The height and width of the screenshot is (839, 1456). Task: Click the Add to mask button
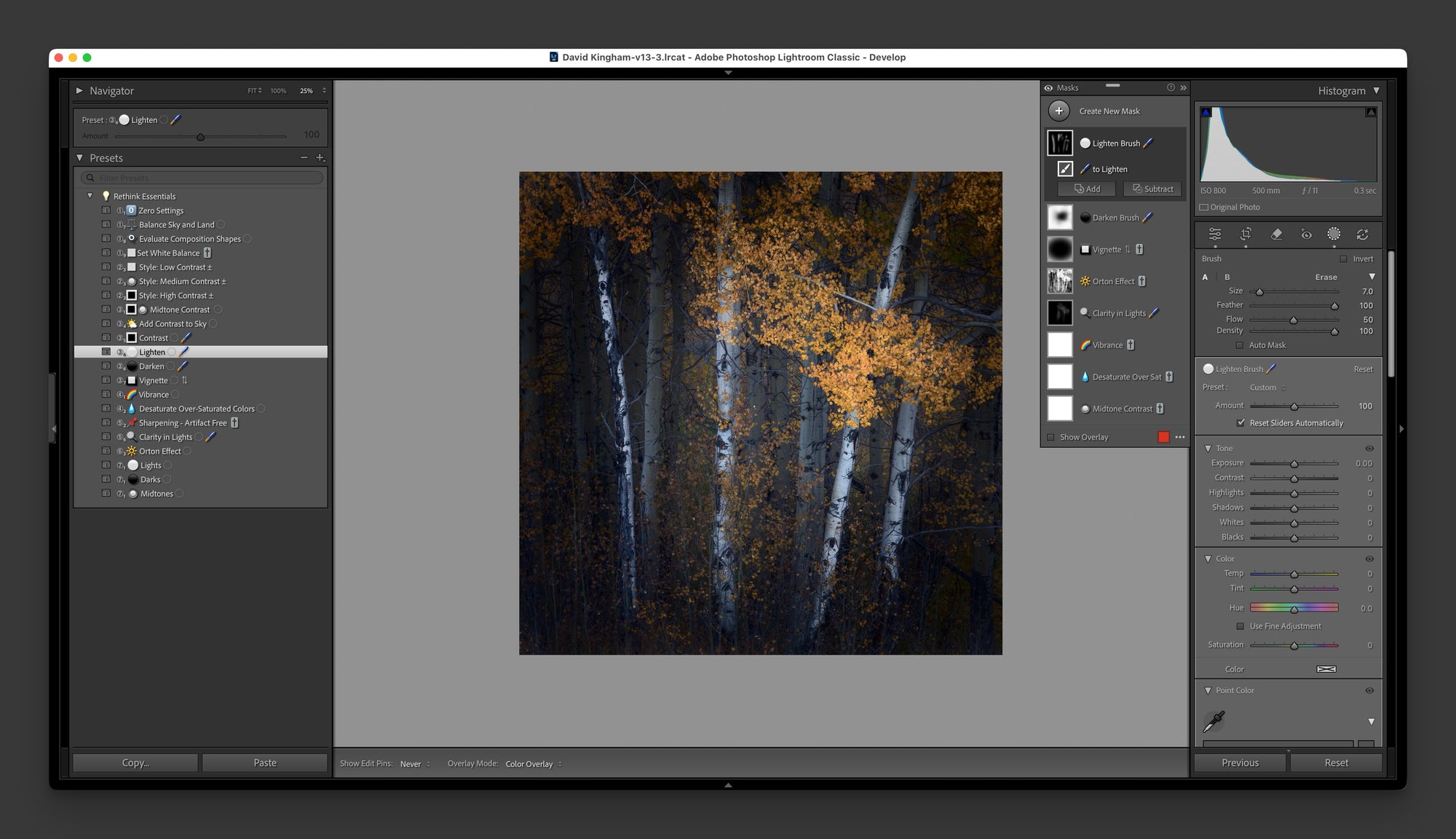pos(1087,189)
